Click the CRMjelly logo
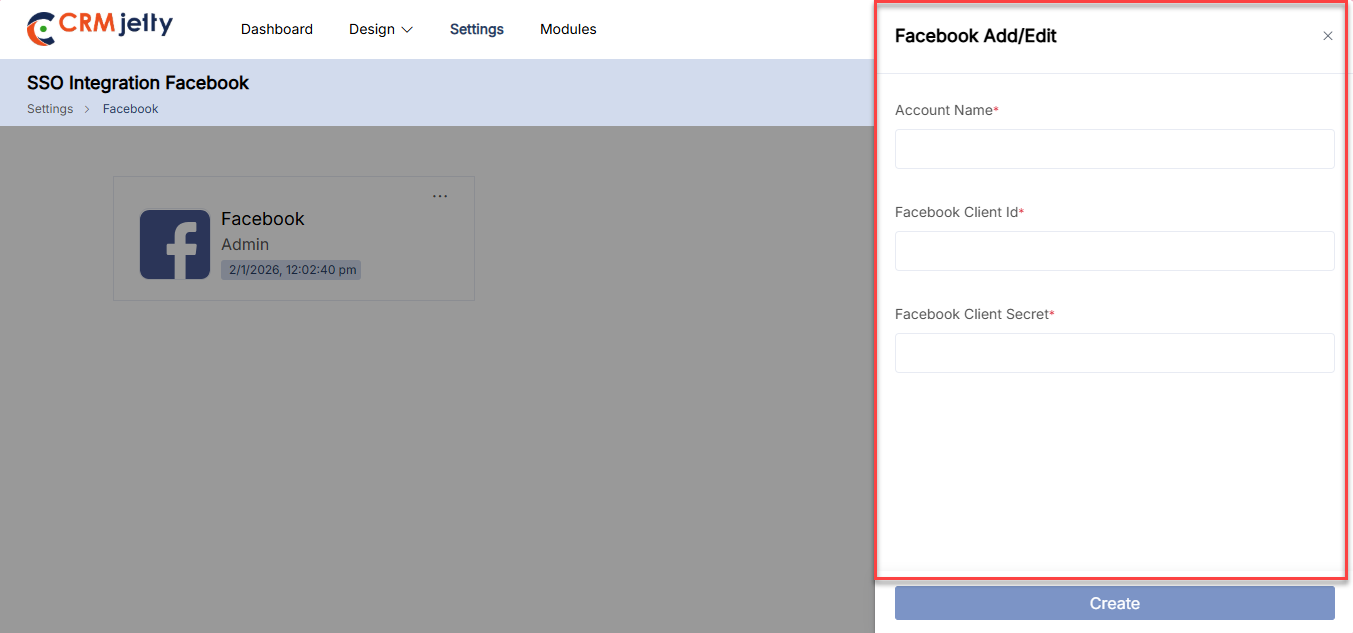Screen dimensions: 1353x633 pos(100,28)
